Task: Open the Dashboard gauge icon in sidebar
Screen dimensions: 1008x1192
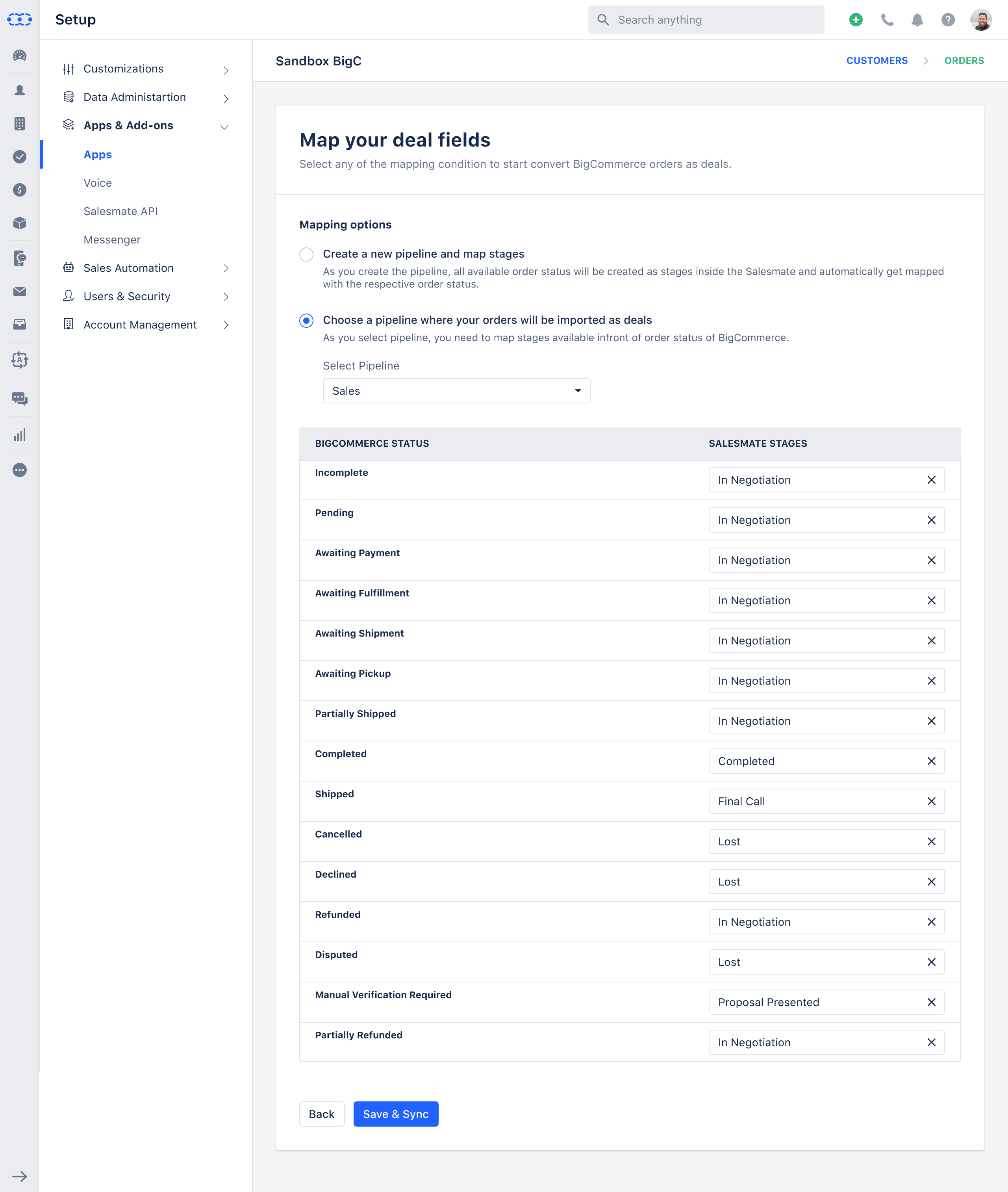Action: coord(19,56)
